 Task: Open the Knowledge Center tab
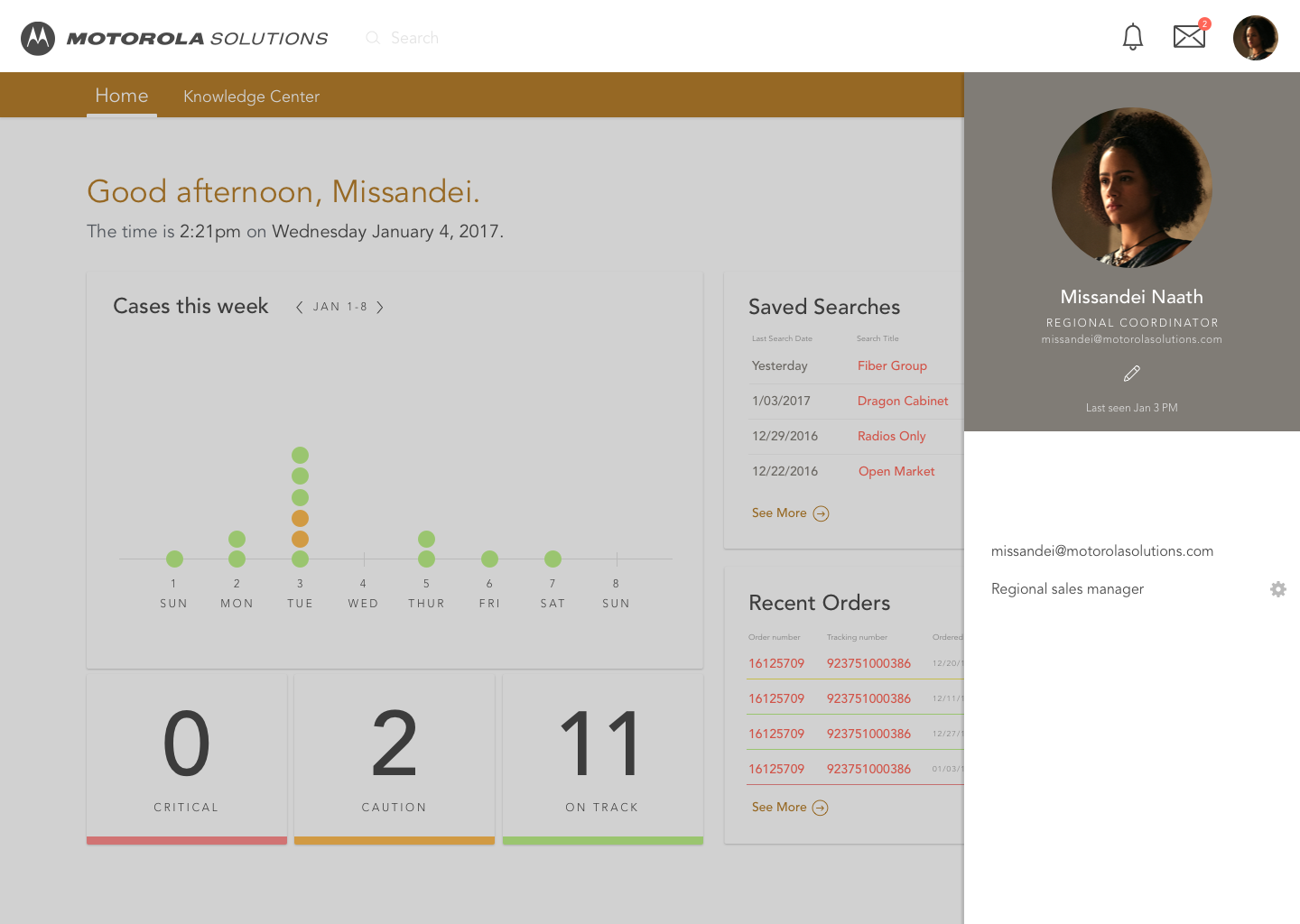pyautogui.click(x=251, y=97)
